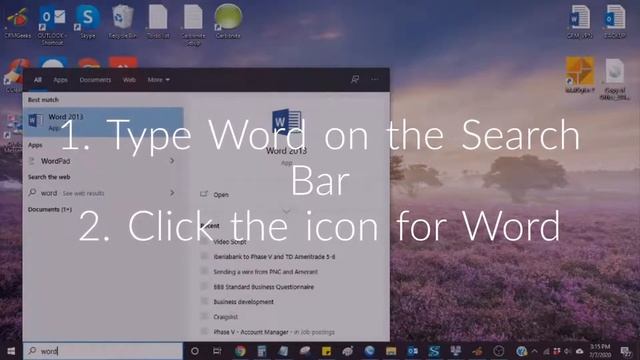The width and height of the screenshot is (640, 360).
Task: Expand the More filter dropdown
Action: click(158, 80)
